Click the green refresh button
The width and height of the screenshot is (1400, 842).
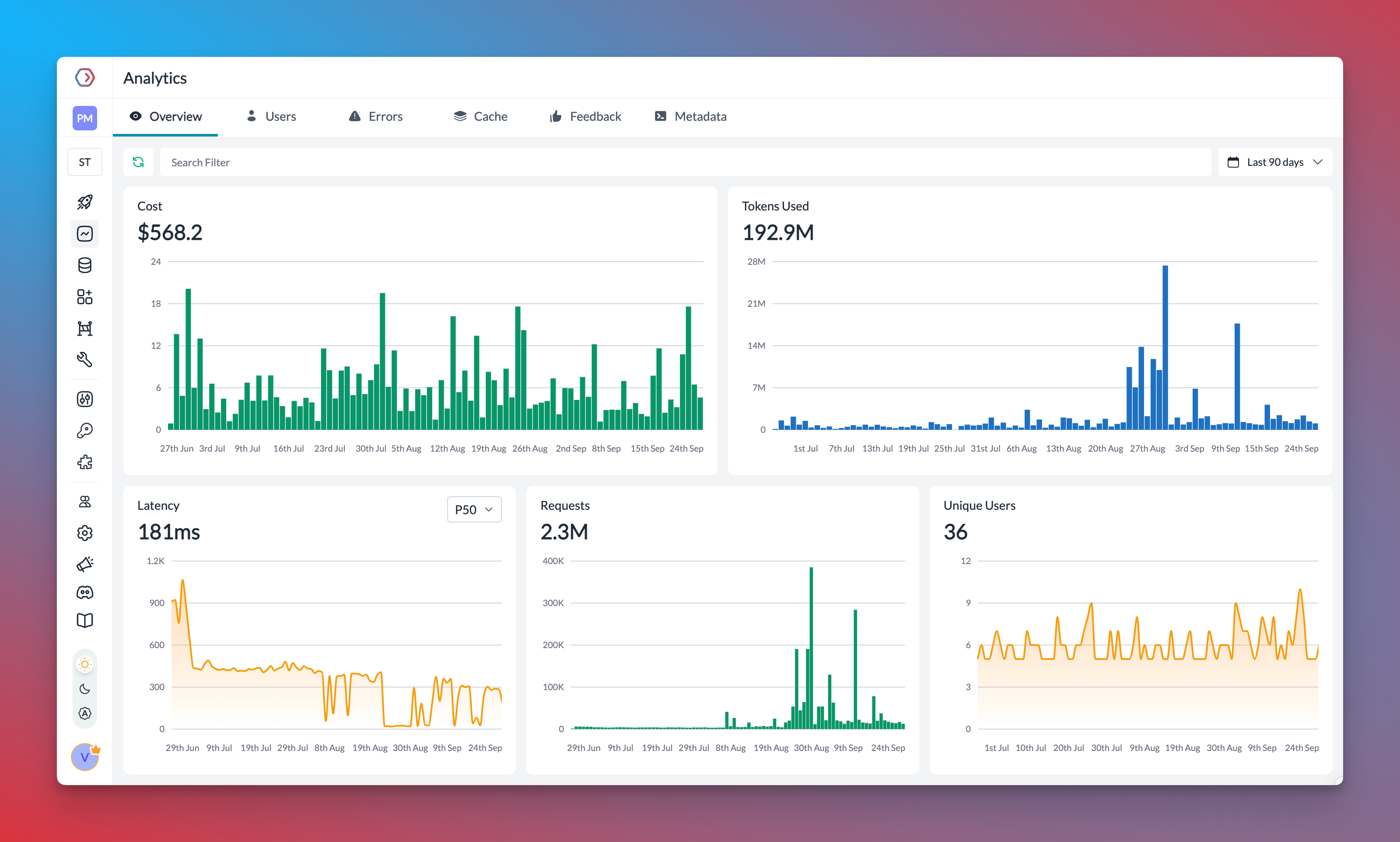(138, 162)
